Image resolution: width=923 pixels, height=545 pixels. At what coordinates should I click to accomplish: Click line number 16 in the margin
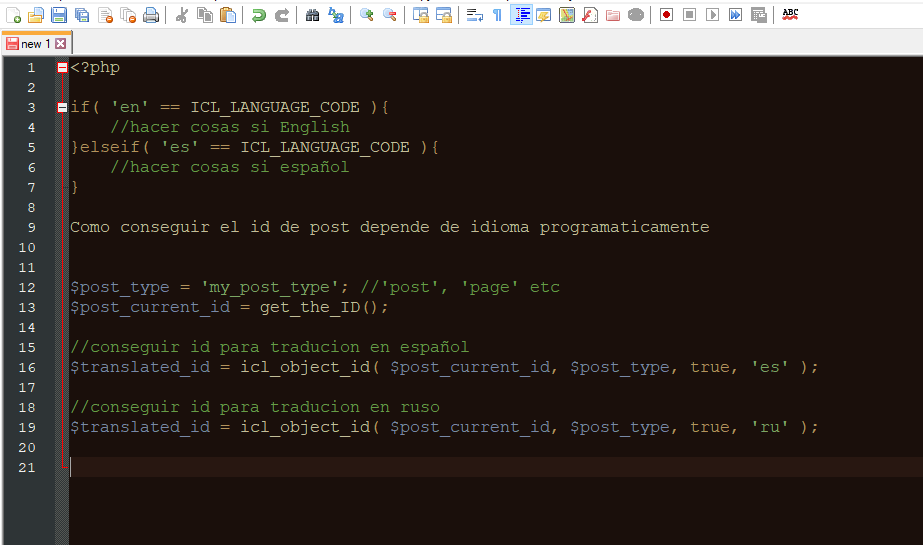pos(26,368)
